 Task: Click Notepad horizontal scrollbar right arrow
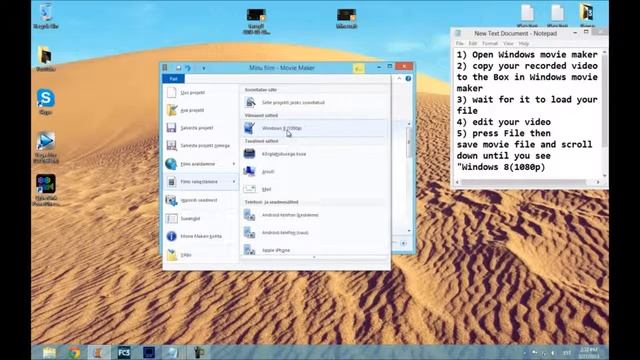pos(598,182)
